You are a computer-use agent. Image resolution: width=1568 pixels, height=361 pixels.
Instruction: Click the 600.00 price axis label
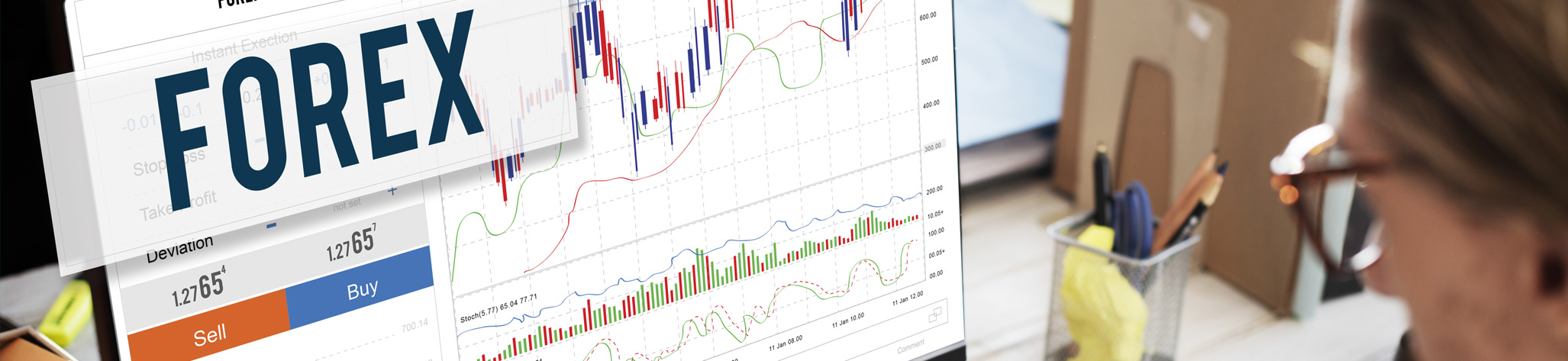[x=928, y=16]
